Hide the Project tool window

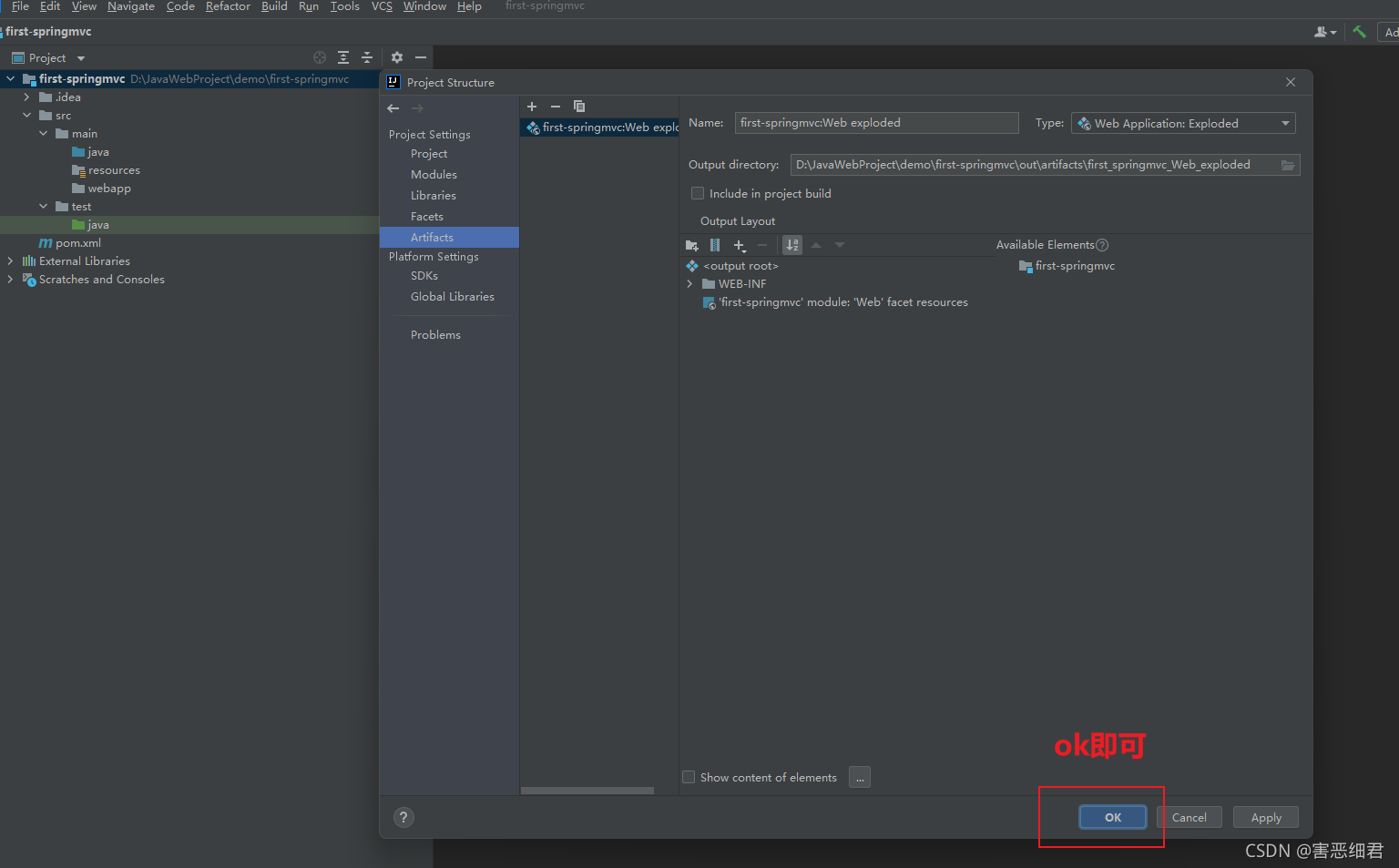tap(421, 57)
